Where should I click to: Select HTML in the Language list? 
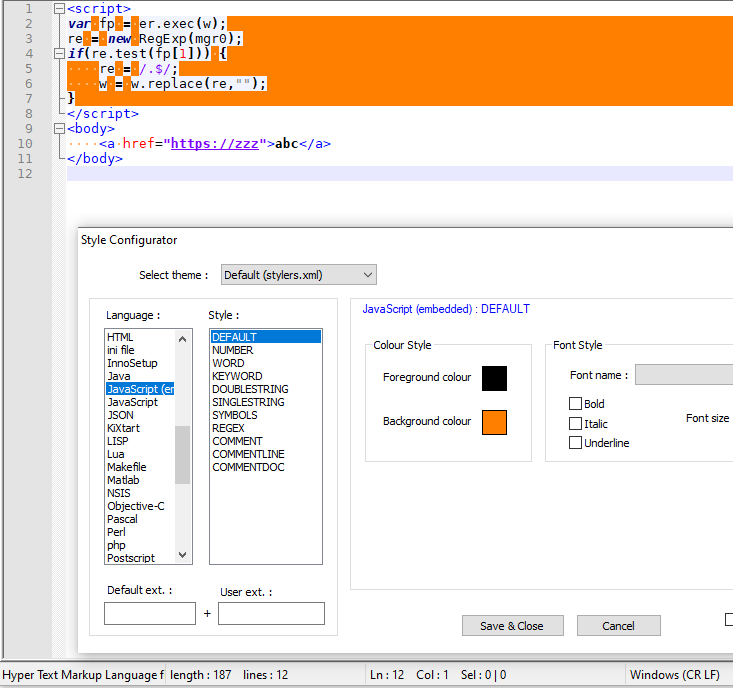tap(140, 337)
